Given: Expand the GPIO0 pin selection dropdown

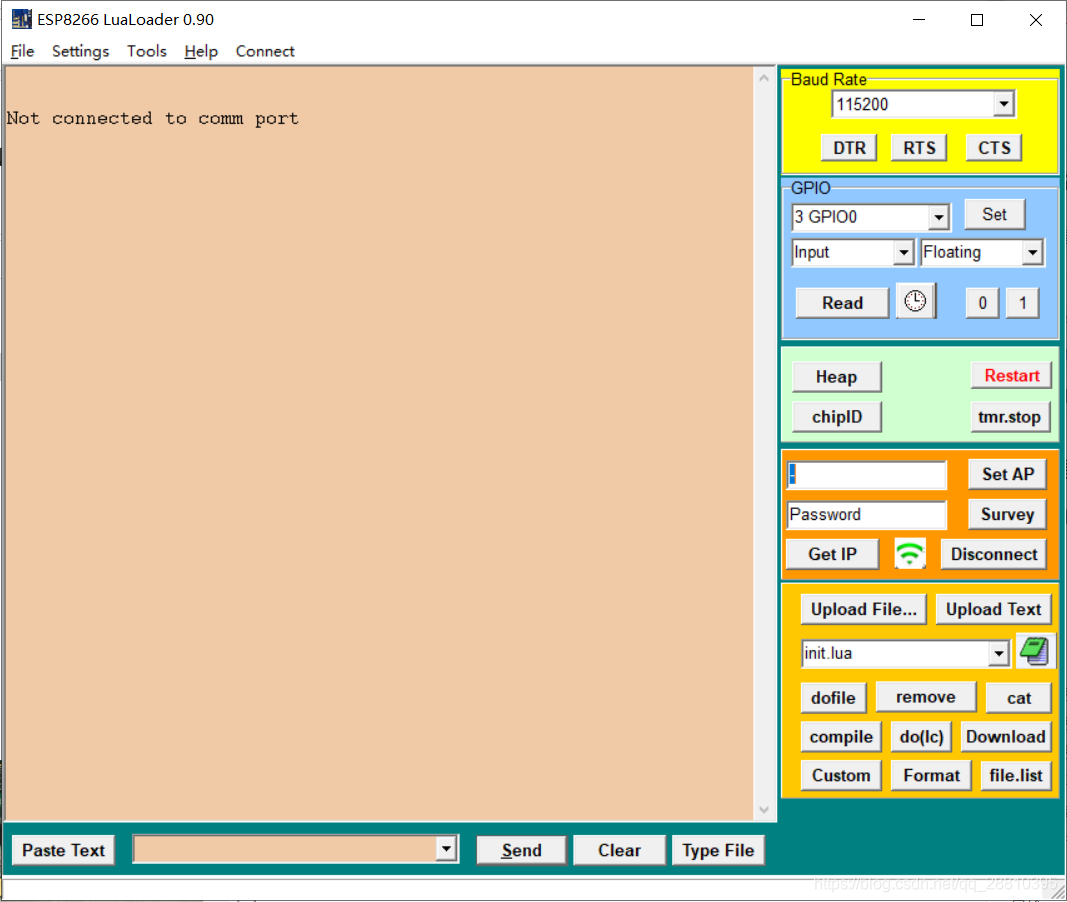Looking at the screenshot, I should click(937, 217).
